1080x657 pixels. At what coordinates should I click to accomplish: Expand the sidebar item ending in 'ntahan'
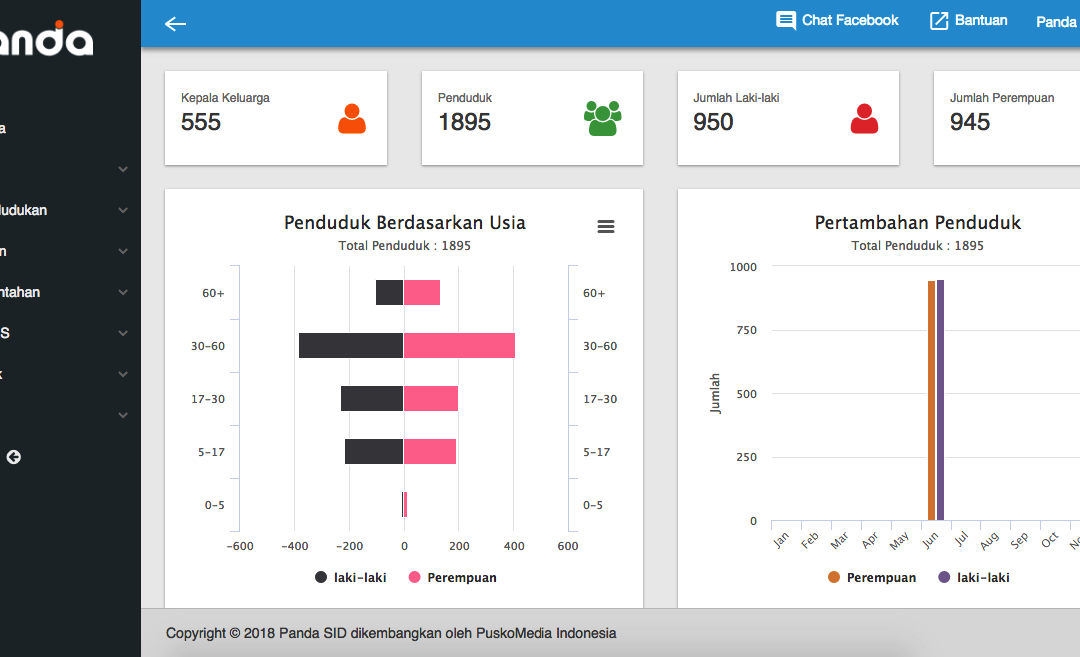(x=123, y=292)
